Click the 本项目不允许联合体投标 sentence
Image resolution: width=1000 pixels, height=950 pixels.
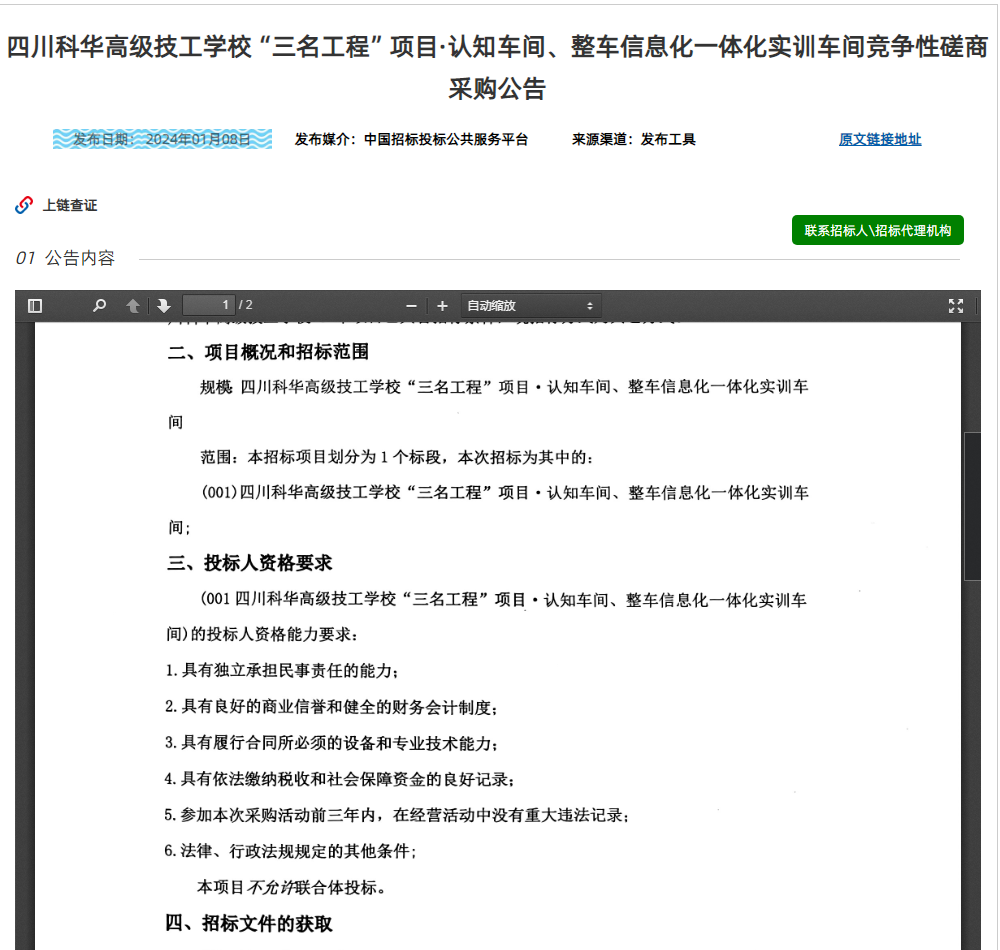click(291, 888)
